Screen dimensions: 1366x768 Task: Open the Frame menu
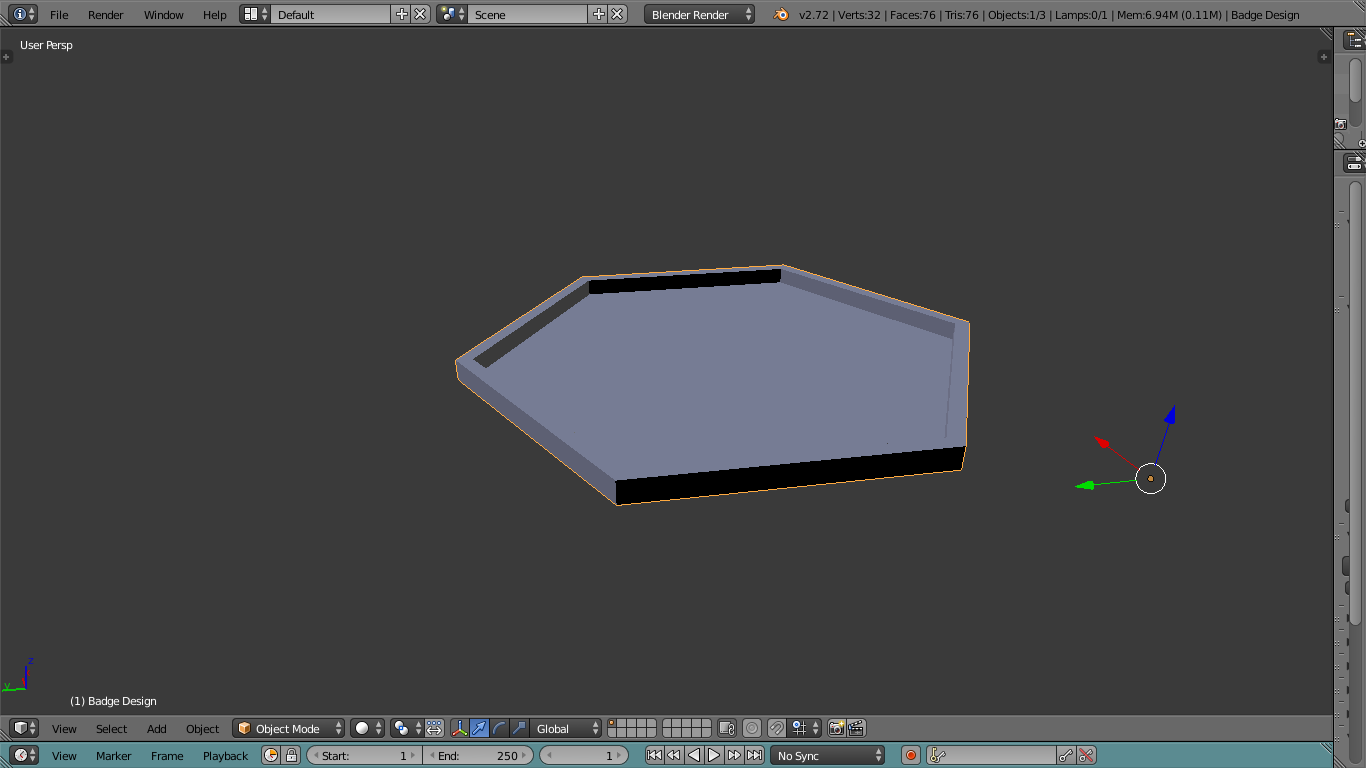tap(167, 756)
